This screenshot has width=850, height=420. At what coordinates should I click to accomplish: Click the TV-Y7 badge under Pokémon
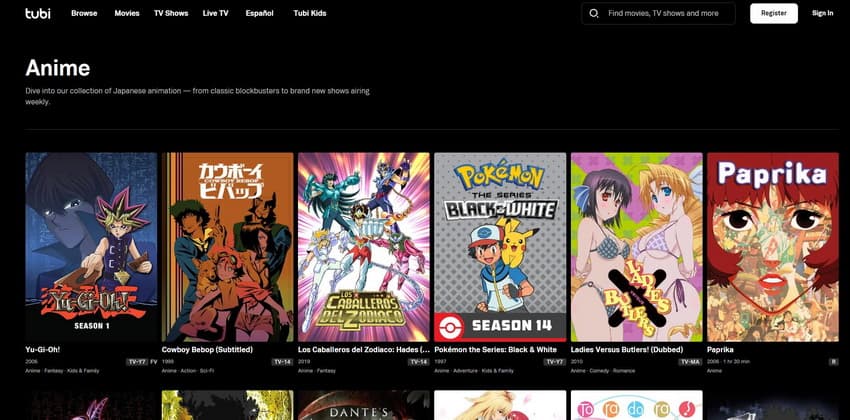tap(556, 361)
